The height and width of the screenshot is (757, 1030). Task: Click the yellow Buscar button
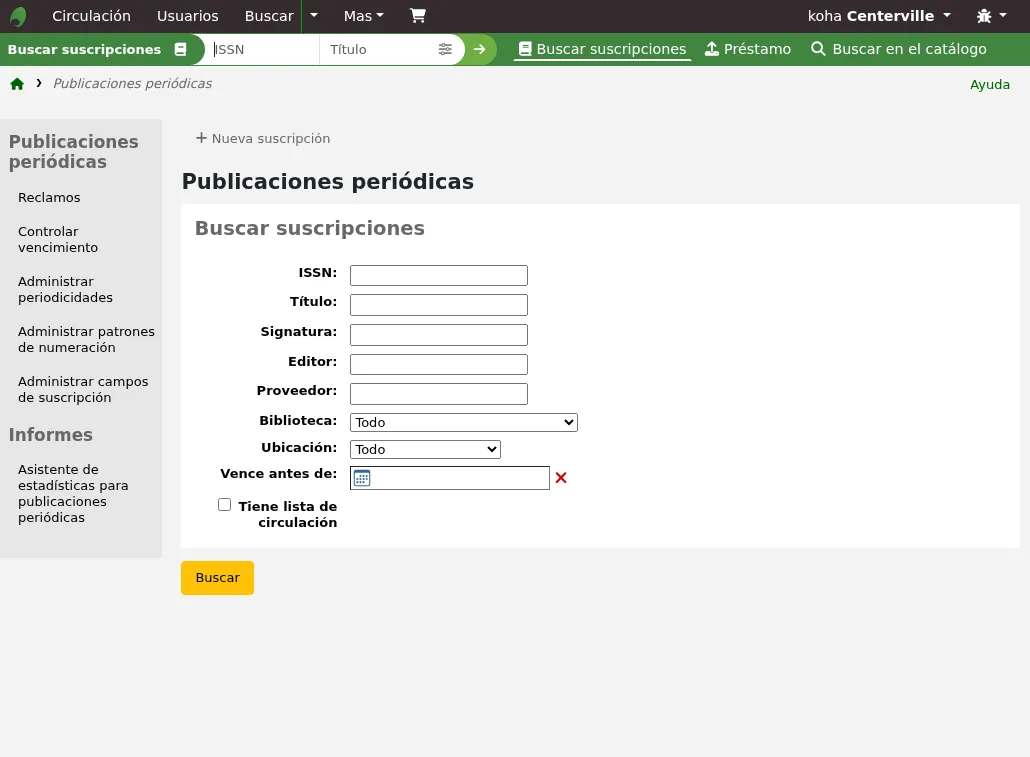217,578
